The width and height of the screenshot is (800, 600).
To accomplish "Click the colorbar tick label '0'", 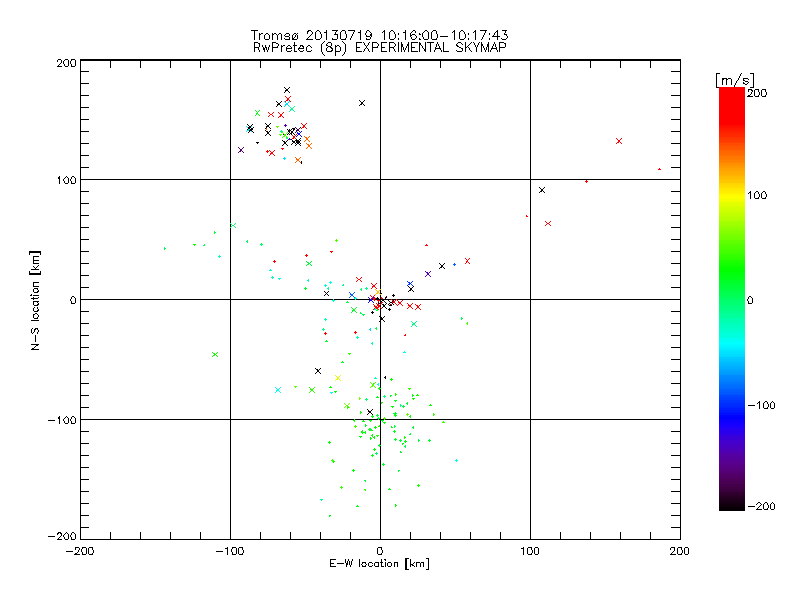I will [750, 300].
